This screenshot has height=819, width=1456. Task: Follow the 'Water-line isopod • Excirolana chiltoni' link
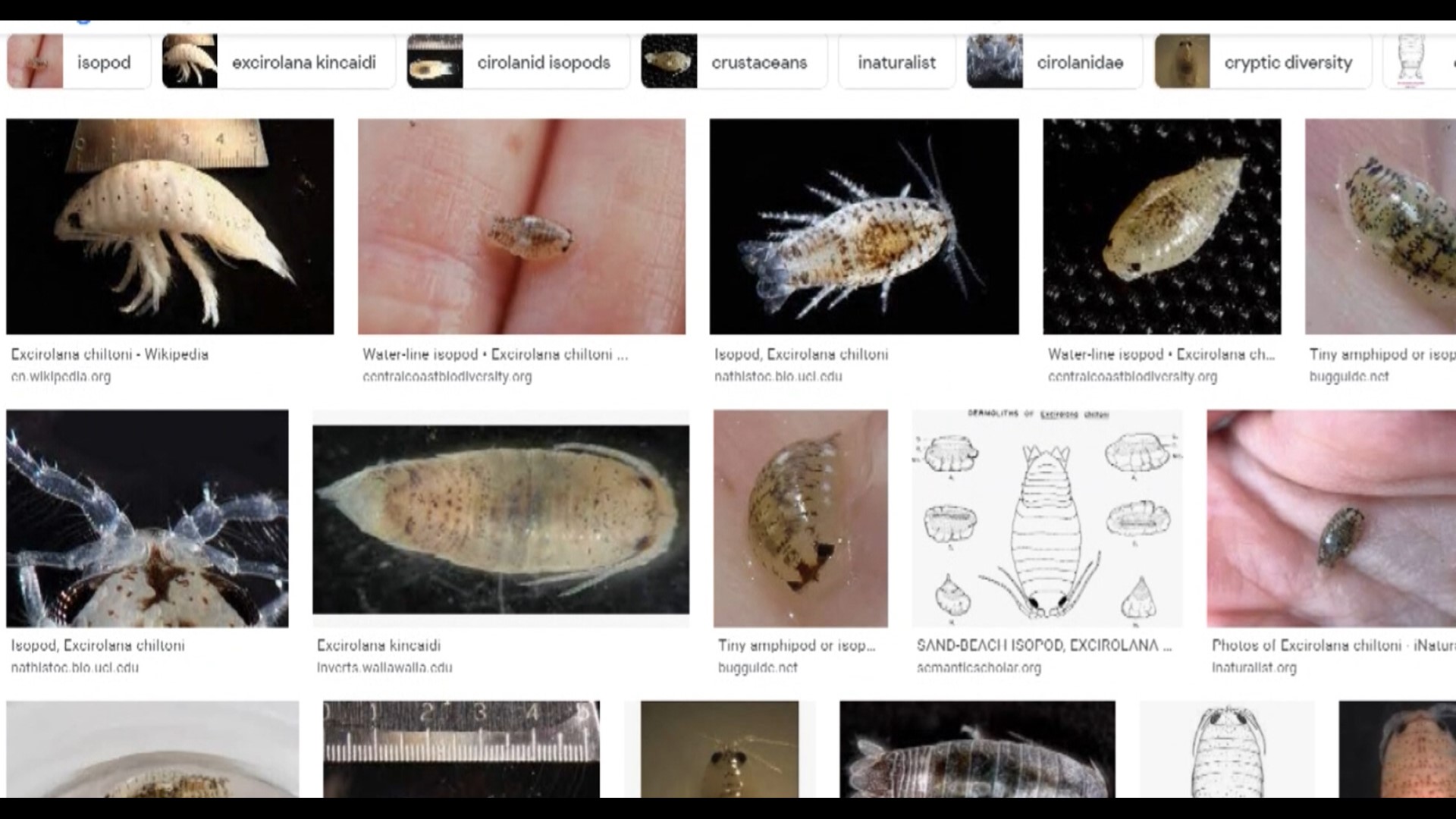coord(494,354)
